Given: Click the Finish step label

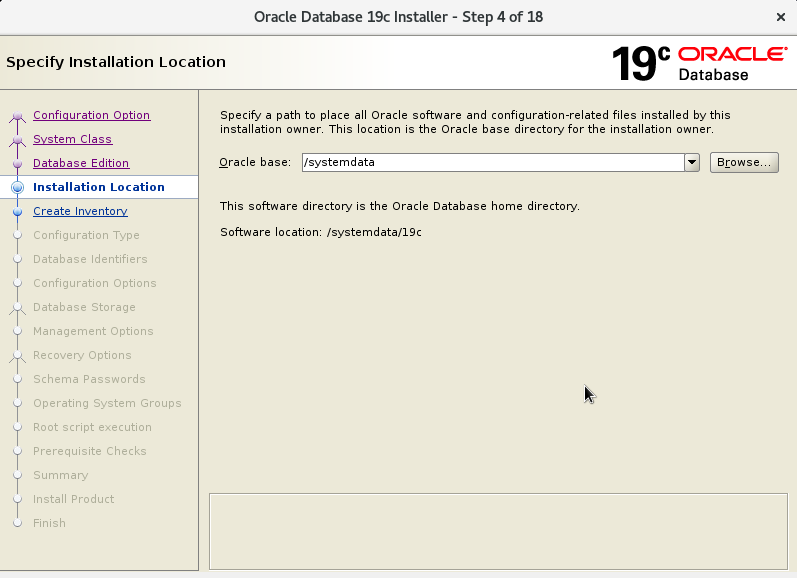Looking at the screenshot, I should click(x=49, y=523).
